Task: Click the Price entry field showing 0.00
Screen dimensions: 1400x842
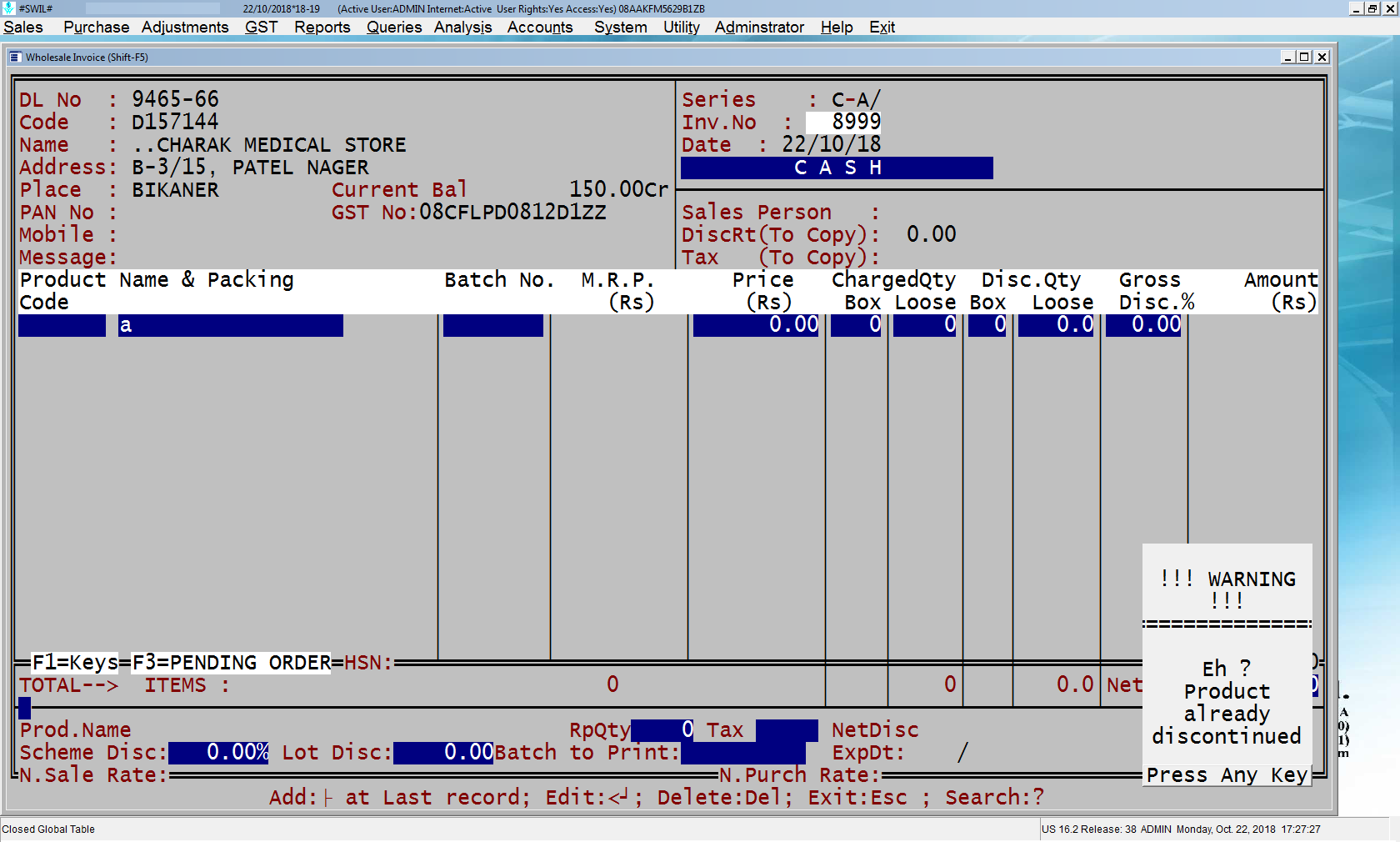Action: pyautogui.click(x=756, y=325)
